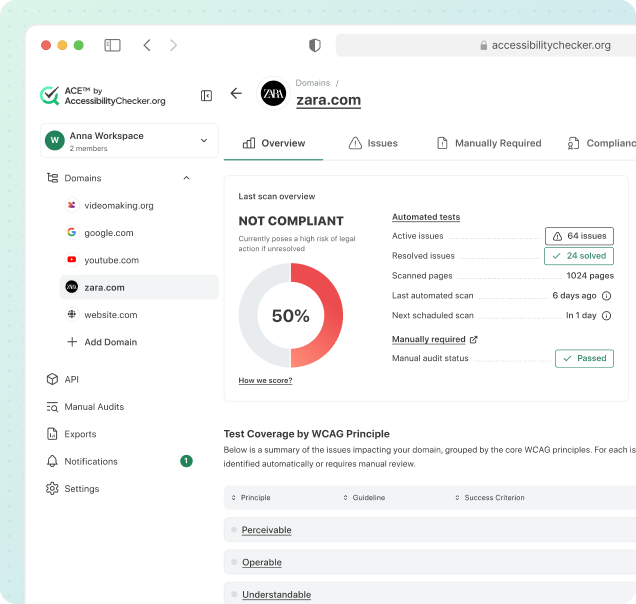Screen dimensions: 636x604
Task: Click the Notifications bell icon
Action: (52, 461)
